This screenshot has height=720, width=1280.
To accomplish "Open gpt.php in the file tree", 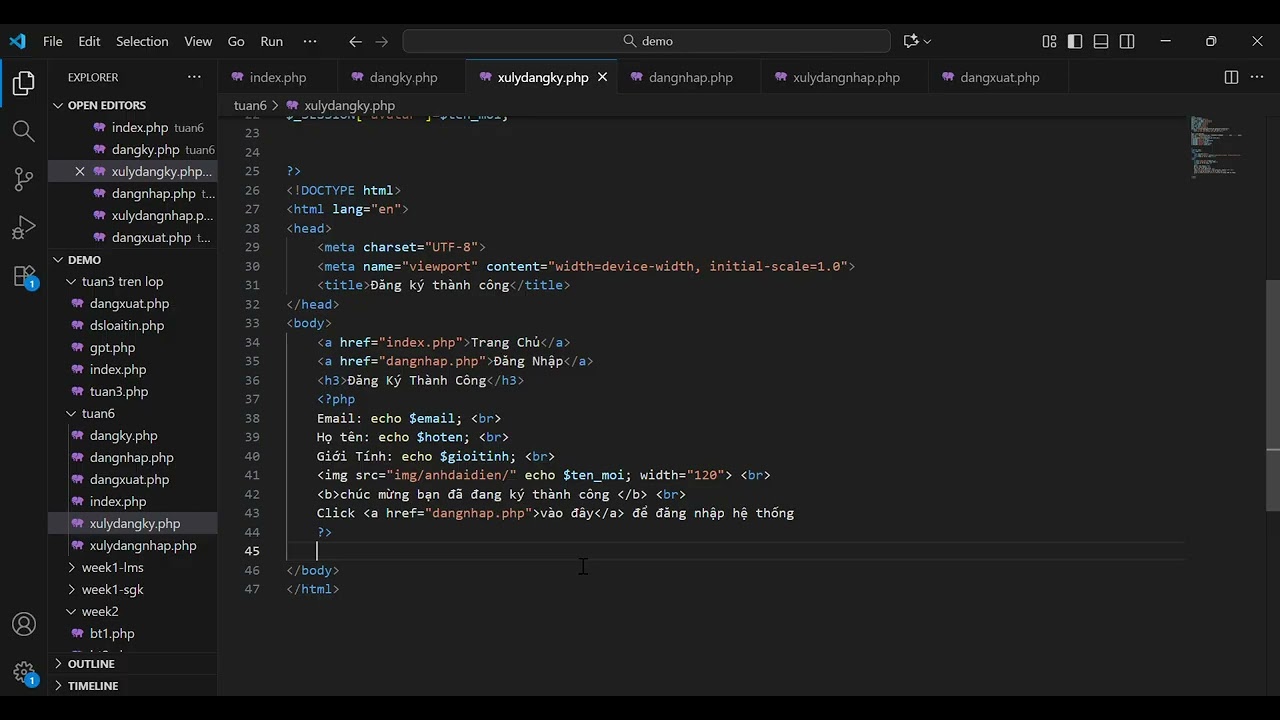I will point(132,348).
